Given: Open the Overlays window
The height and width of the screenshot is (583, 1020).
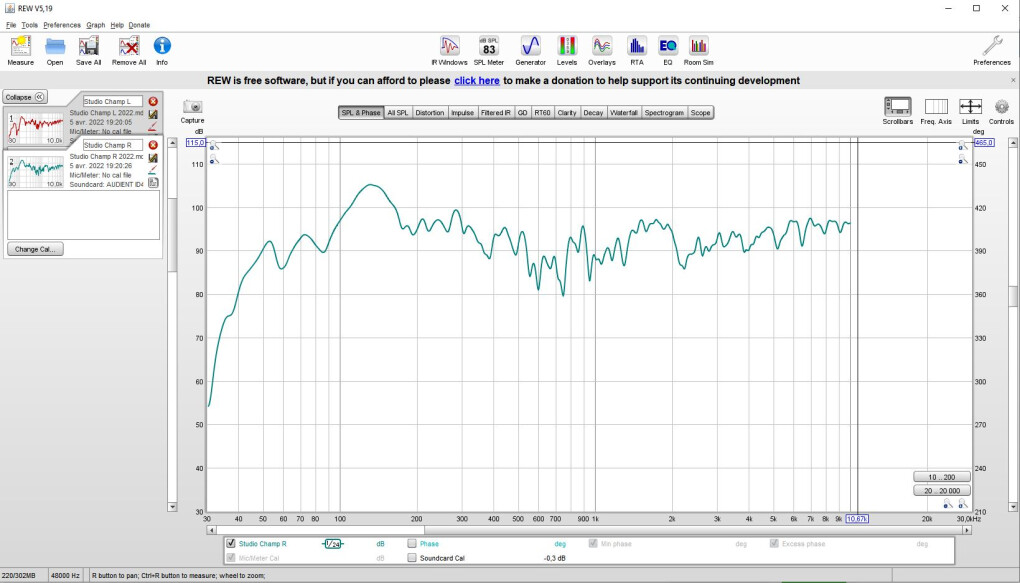Looking at the screenshot, I should coord(602,46).
